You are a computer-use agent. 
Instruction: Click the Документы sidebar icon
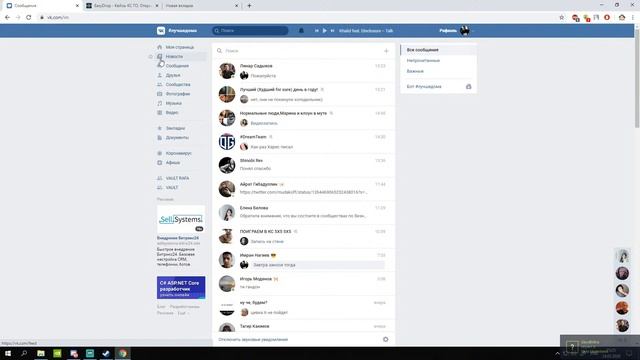pyautogui.click(x=160, y=138)
